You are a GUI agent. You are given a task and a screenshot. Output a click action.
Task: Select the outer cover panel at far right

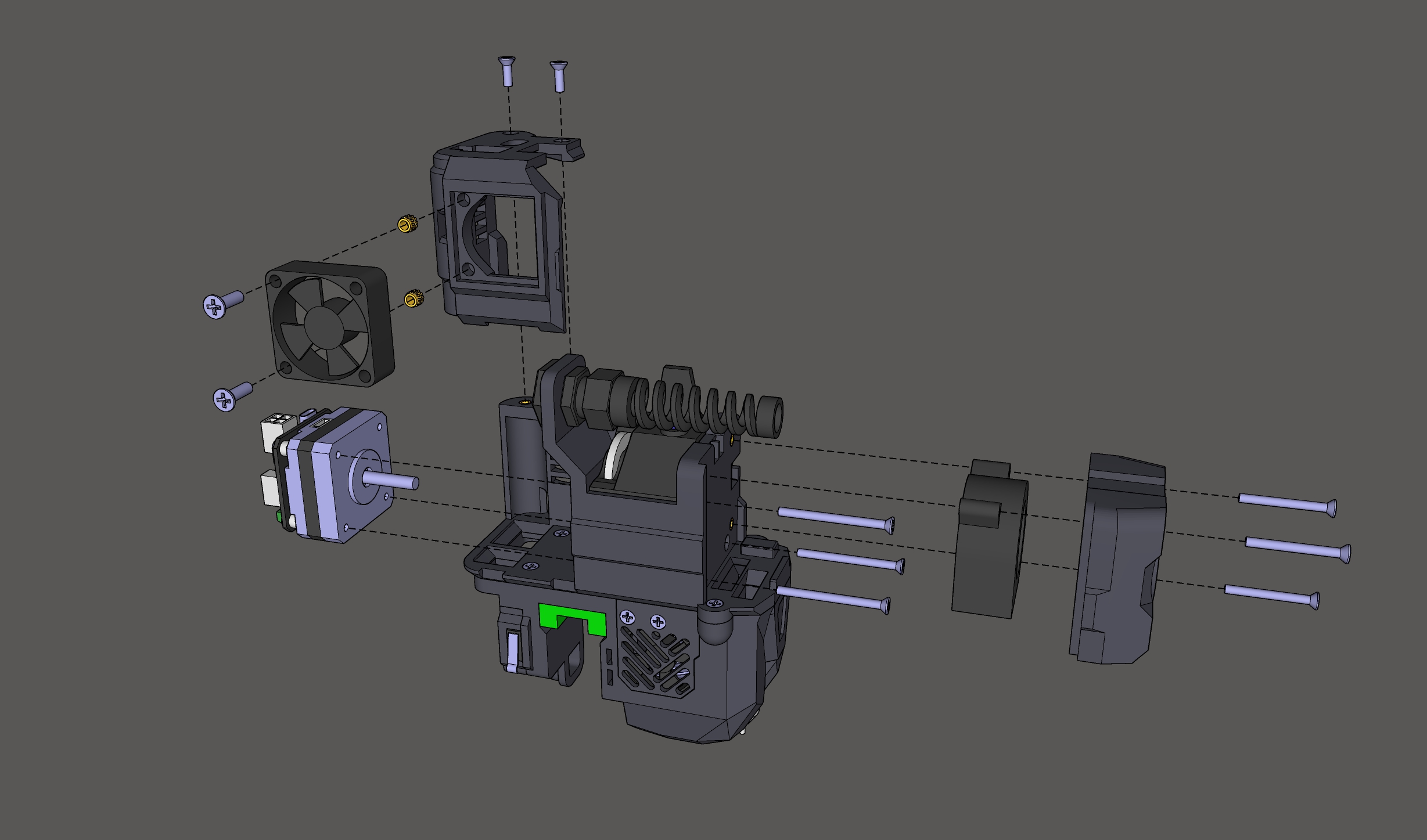tap(1117, 558)
